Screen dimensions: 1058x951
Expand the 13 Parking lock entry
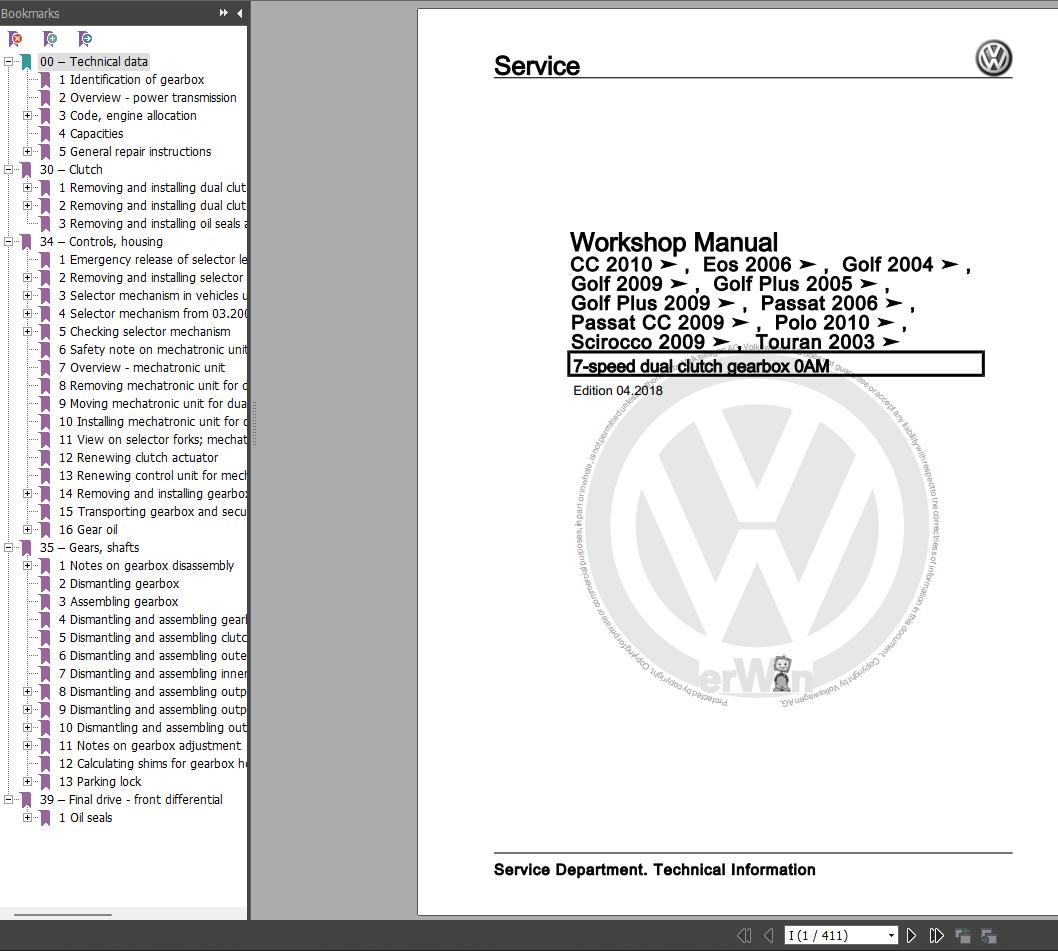tap(26, 781)
